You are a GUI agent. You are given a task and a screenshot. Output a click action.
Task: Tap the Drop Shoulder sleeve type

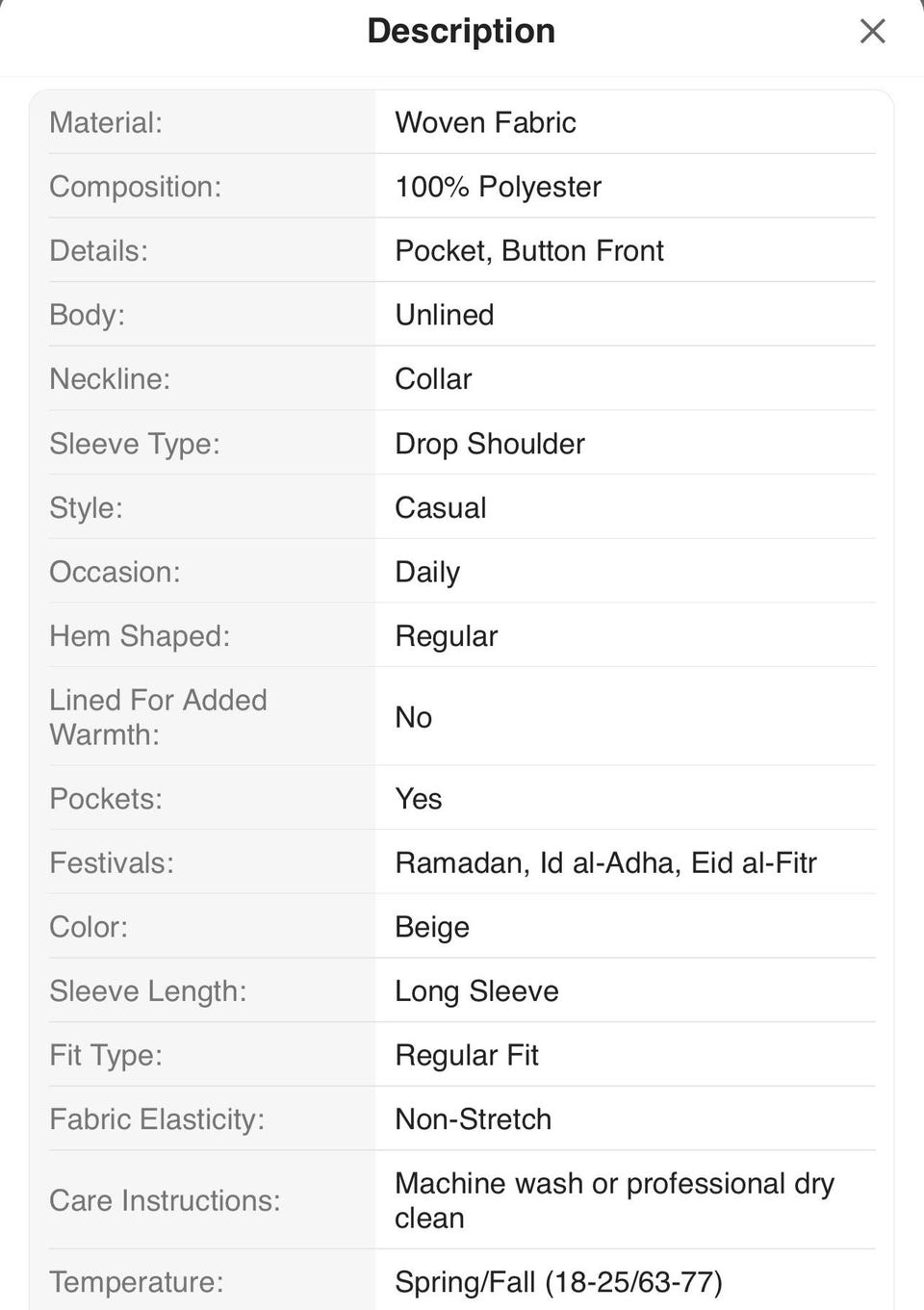pos(489,444)
